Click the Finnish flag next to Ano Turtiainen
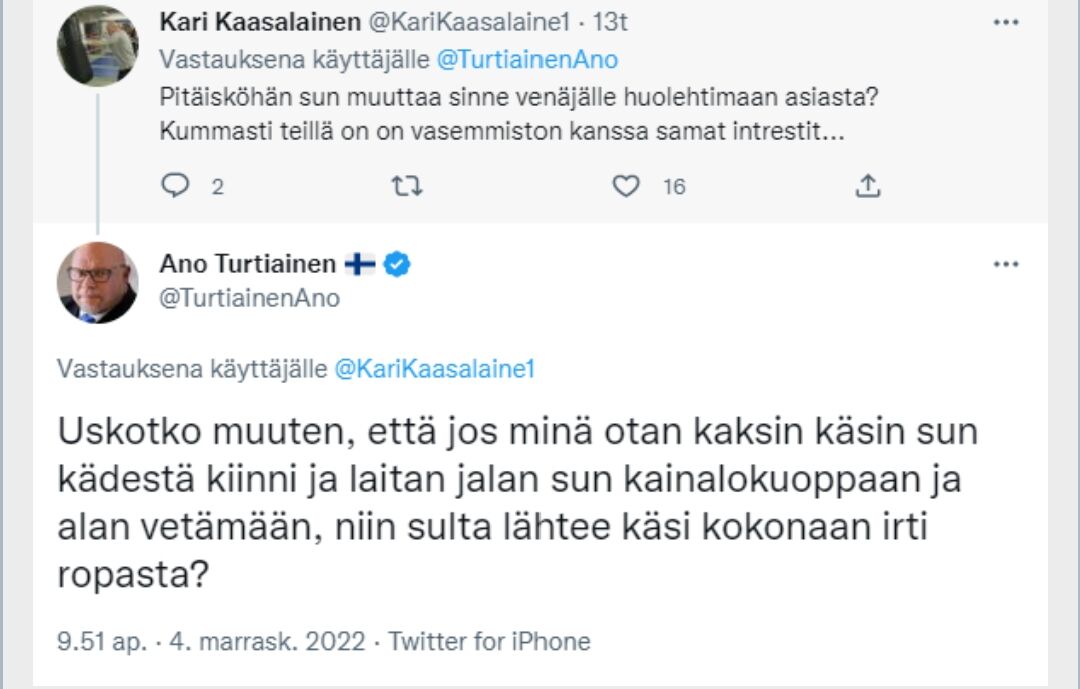The height and width of the screenshot is (689, 1080). click(x=360, y=264)
